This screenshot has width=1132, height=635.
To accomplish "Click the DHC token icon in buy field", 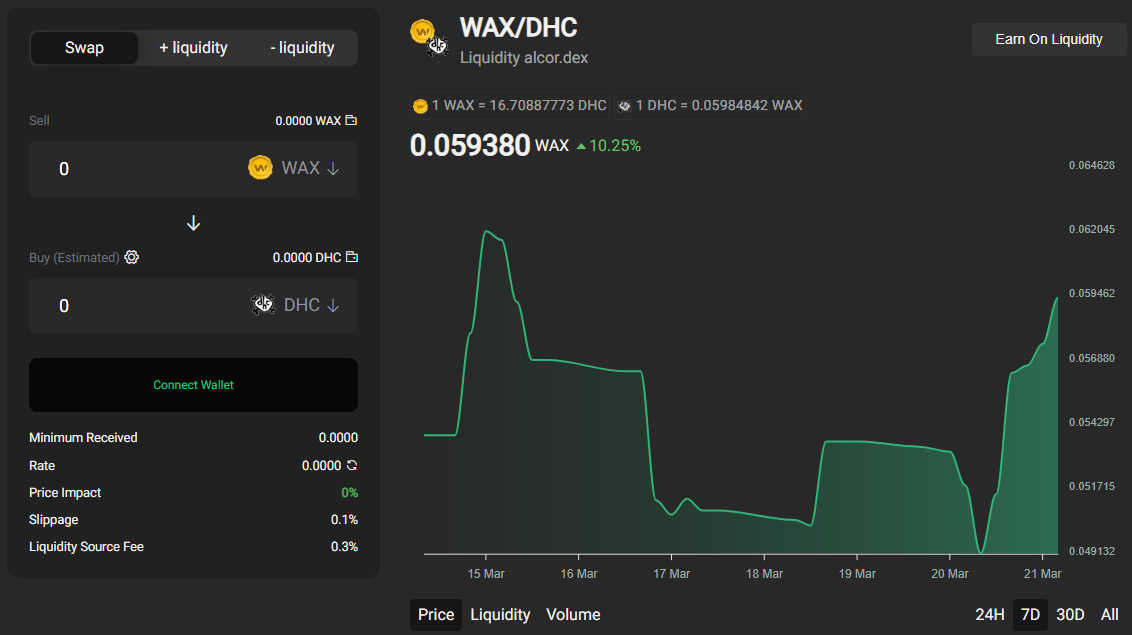I will click(263, 305).
